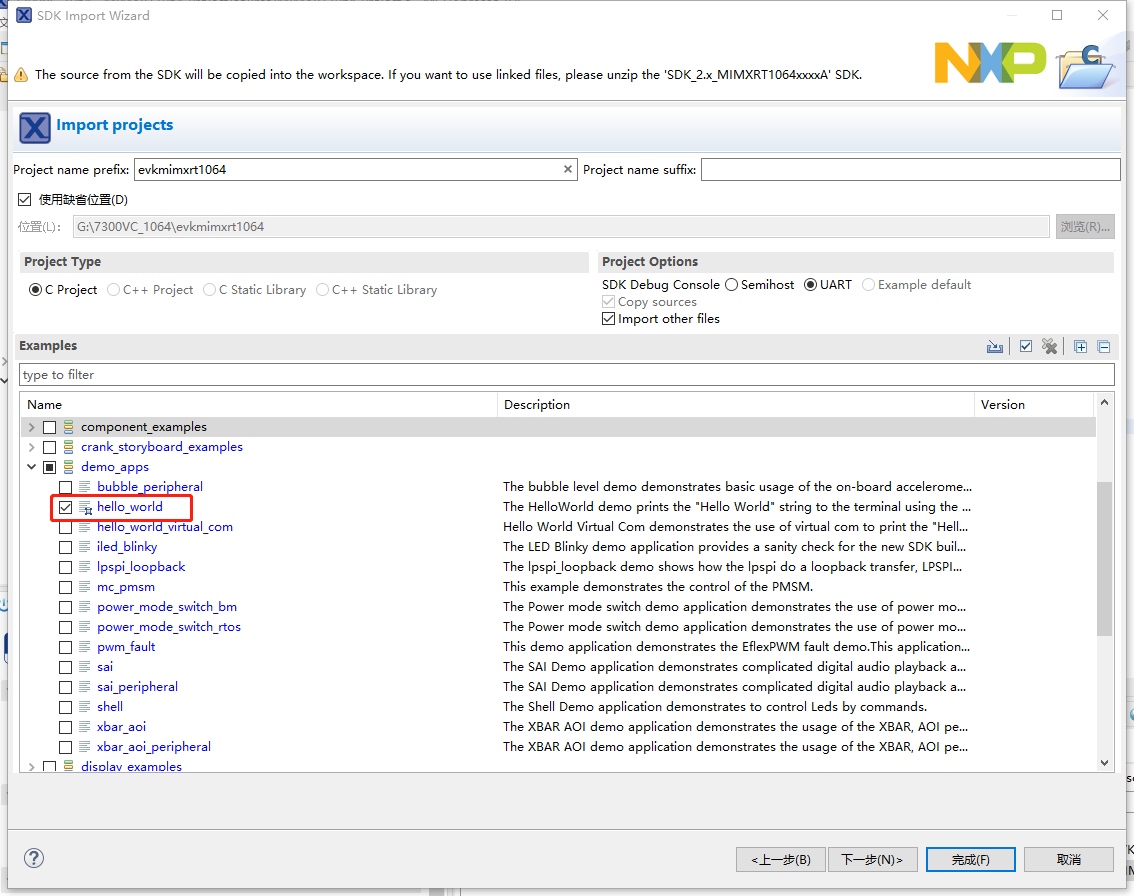Deselect all examples using the X icon
Image resolution: width=1134 pixels, height=896 pixels.
[x=1050, y=345]
